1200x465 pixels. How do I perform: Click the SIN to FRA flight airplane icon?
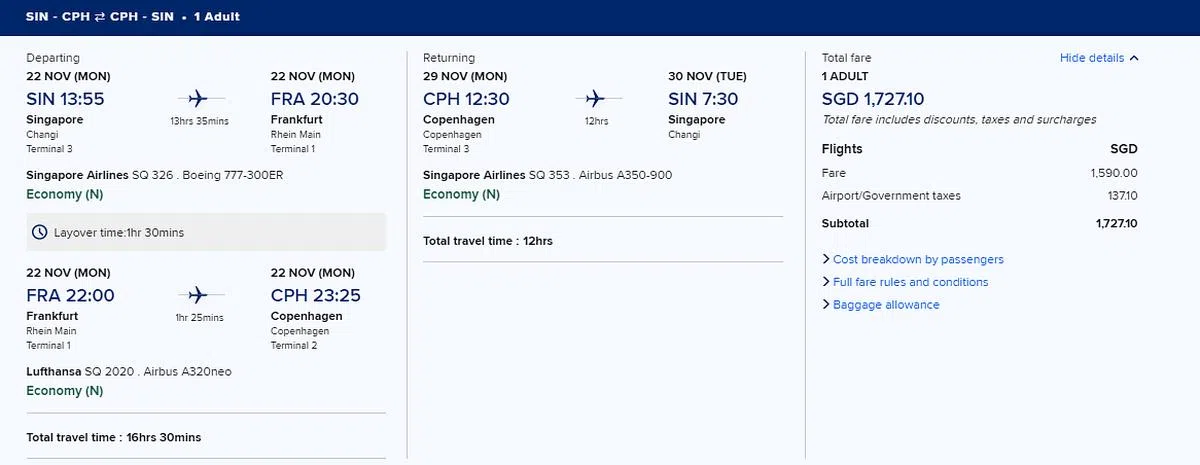(x=197, y=98)
